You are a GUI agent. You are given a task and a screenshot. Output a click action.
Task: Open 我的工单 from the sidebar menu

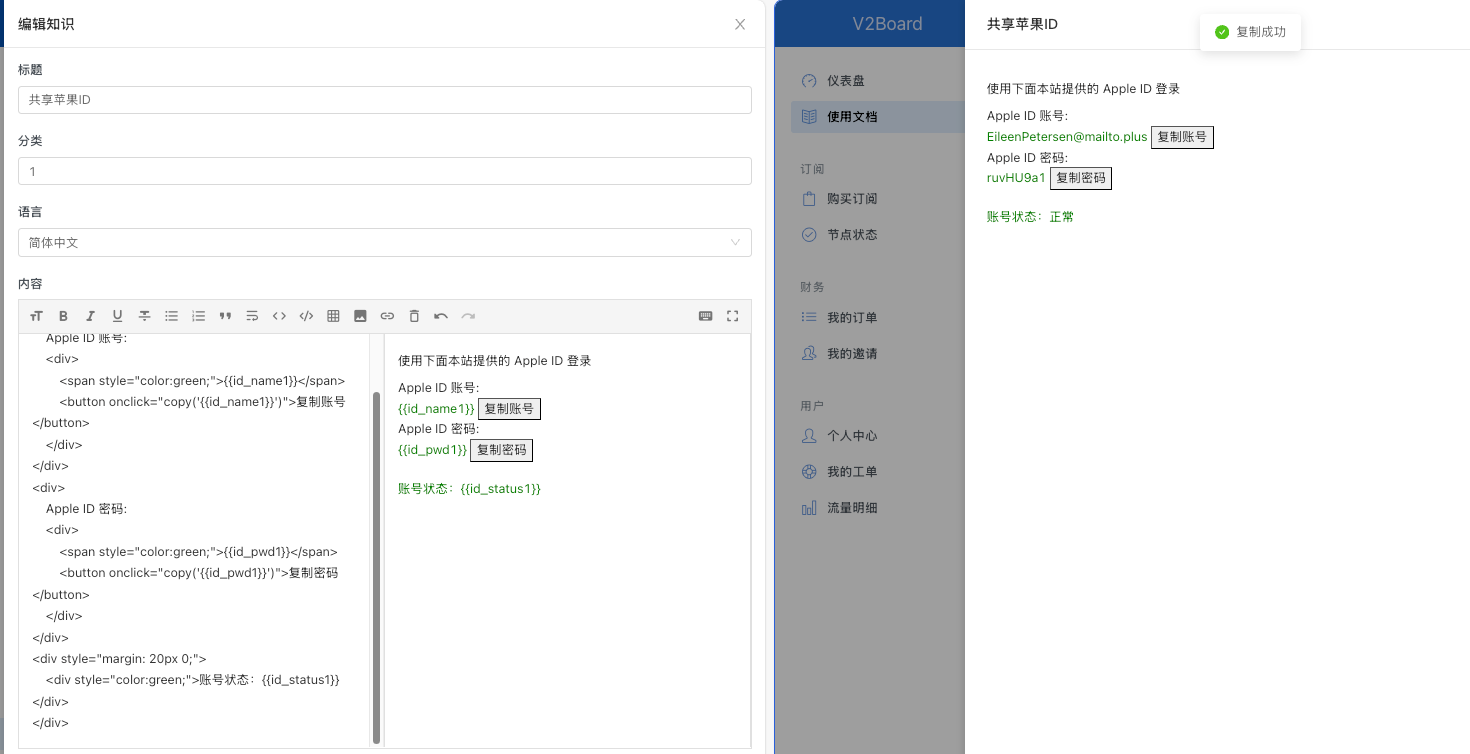point(851,472)
